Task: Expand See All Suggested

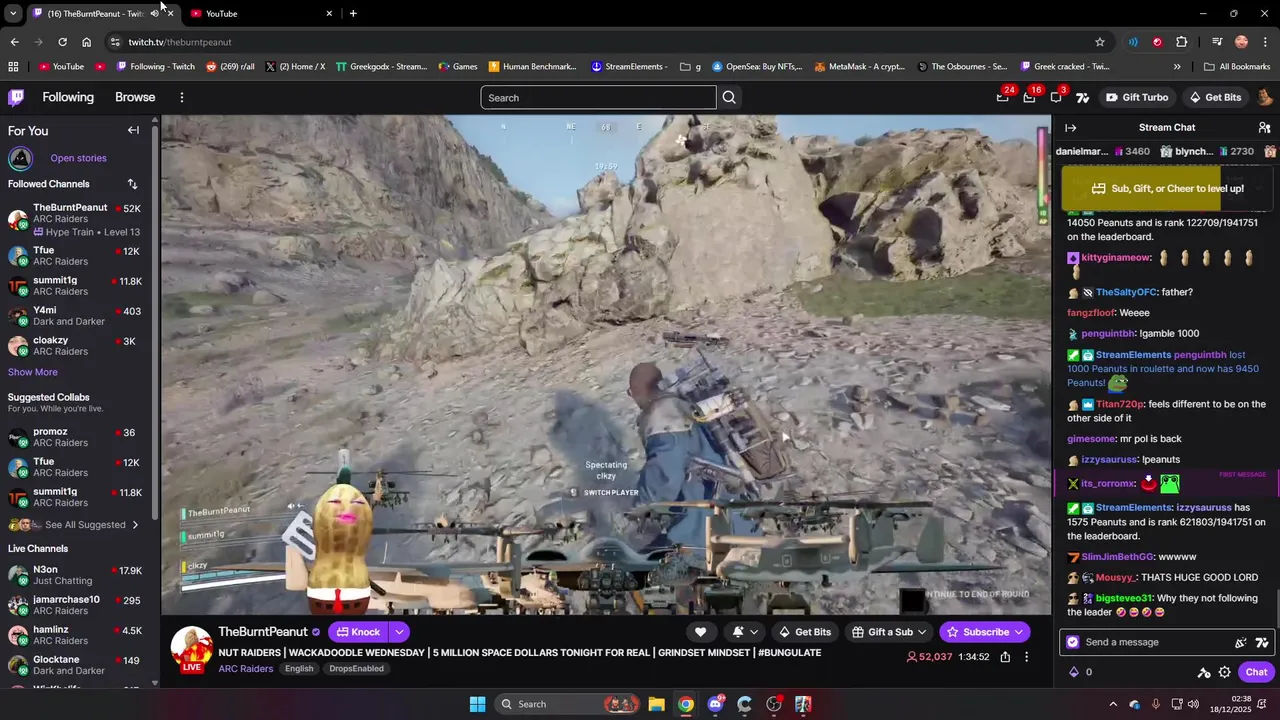Action: pyautogui.click(x=75, y=524)
